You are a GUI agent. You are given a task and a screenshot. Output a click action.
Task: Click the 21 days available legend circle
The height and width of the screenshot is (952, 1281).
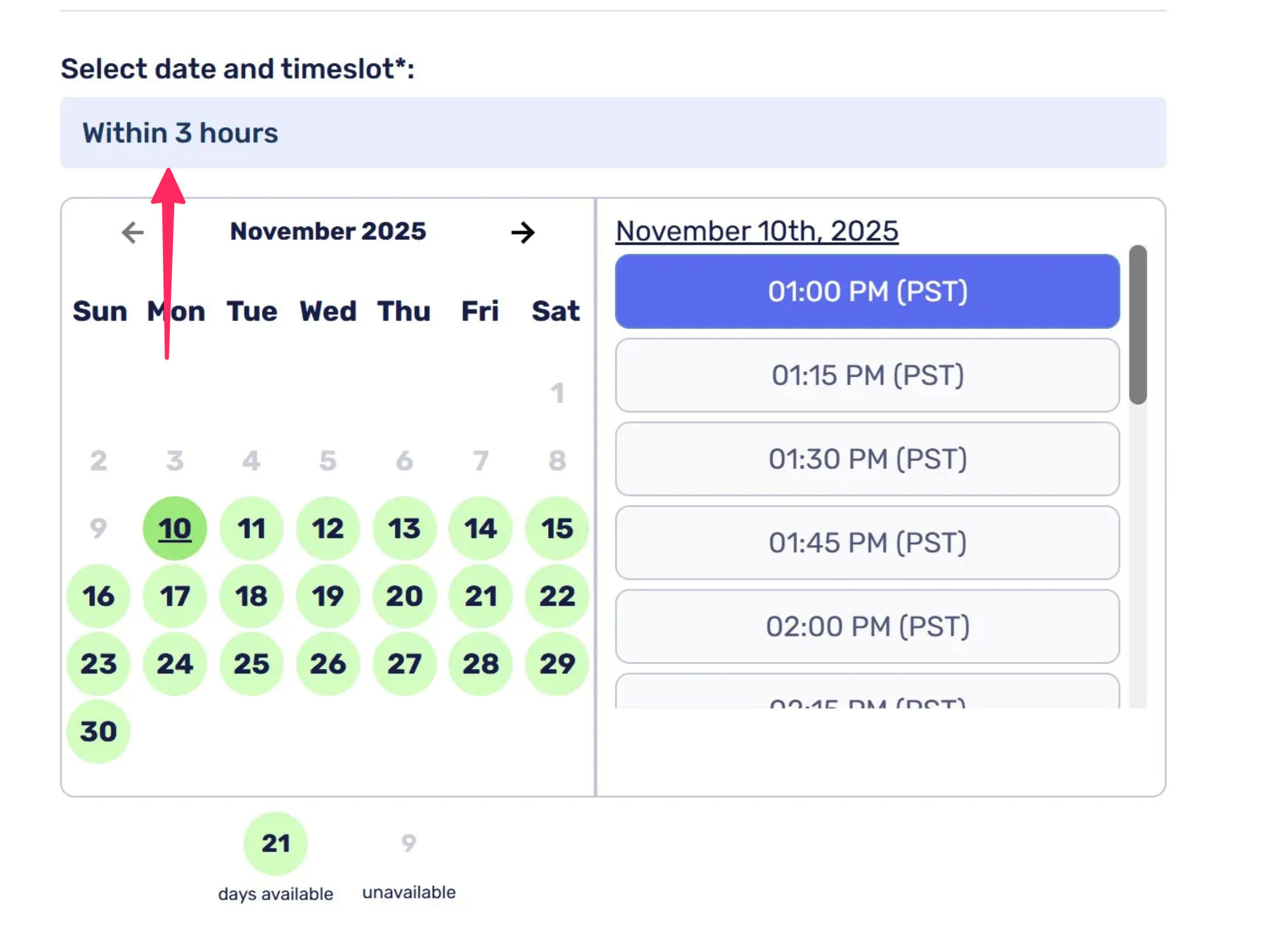(x=275, y=843)
